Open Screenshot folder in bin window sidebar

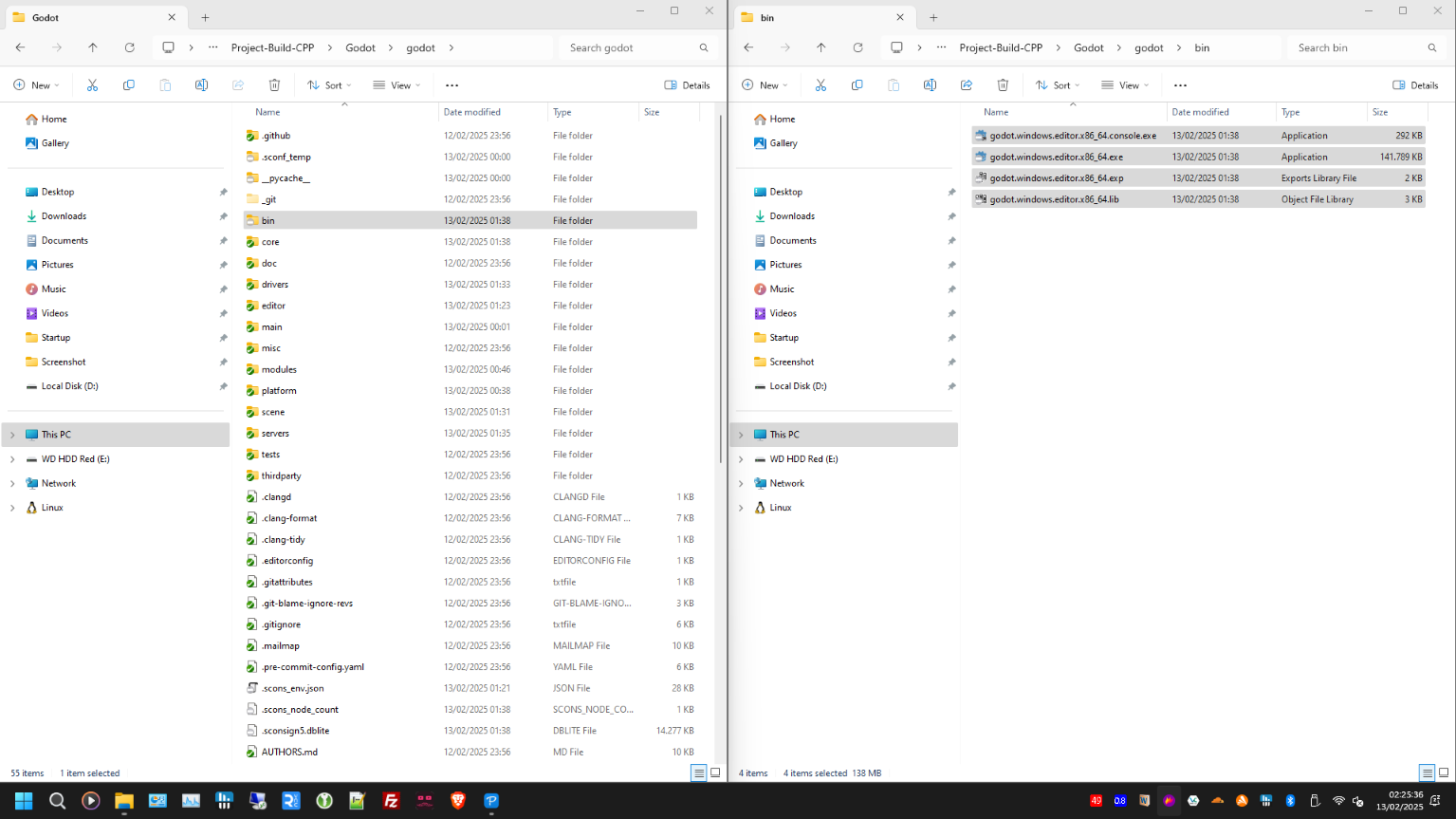tap(792, 362)
